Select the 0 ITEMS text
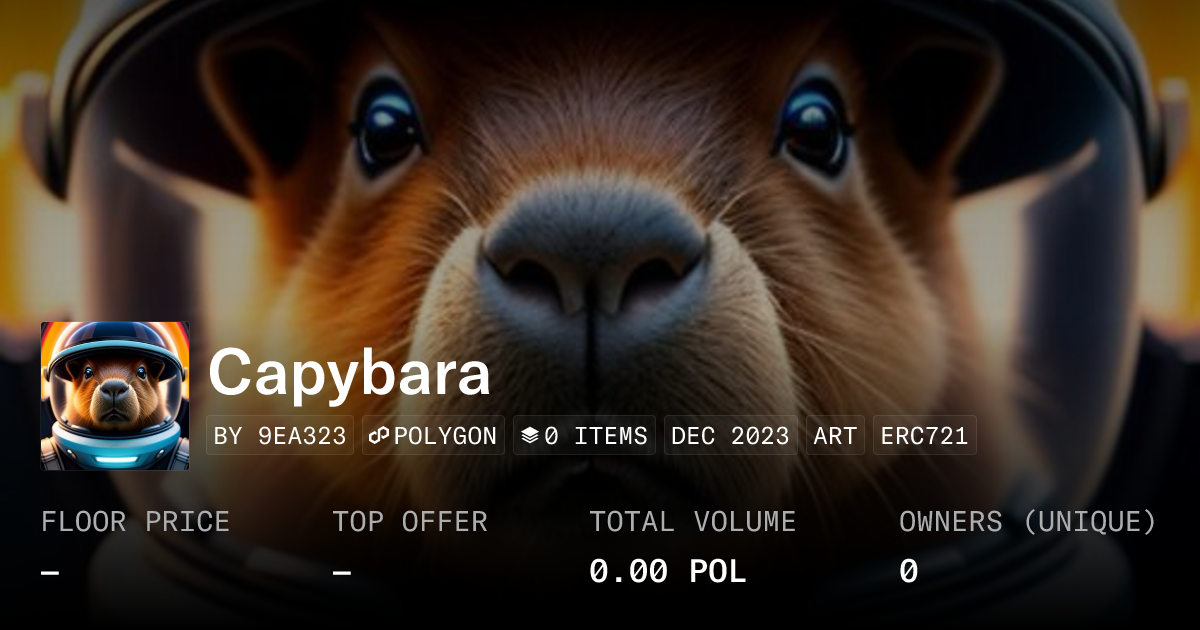 596,436
